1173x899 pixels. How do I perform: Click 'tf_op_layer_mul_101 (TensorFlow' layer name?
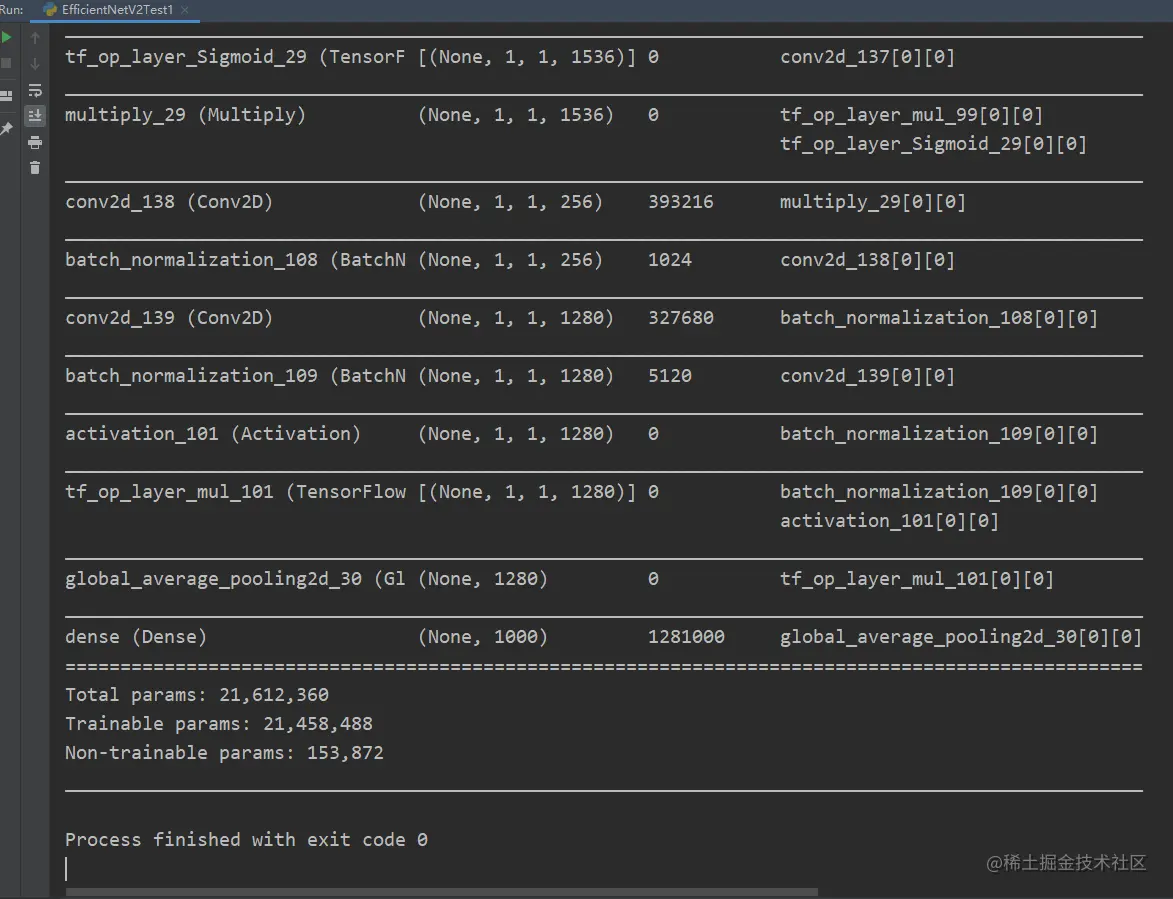[236, 491]
